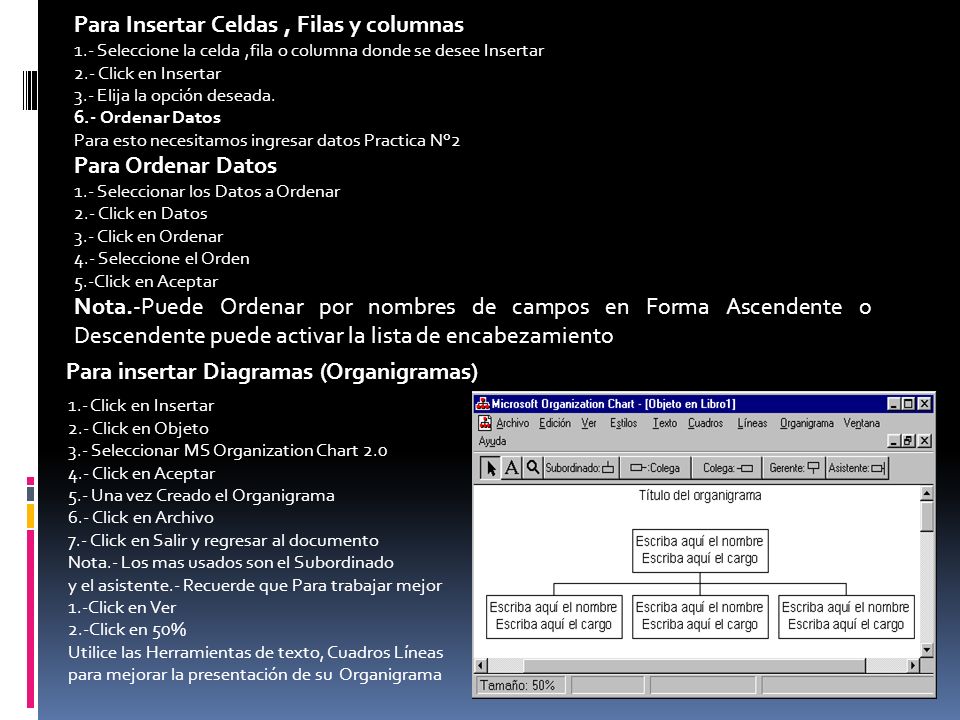The width and height of the screenshot is (960, 720).
Task: Select the middle subordinate box
Action: 700,617
